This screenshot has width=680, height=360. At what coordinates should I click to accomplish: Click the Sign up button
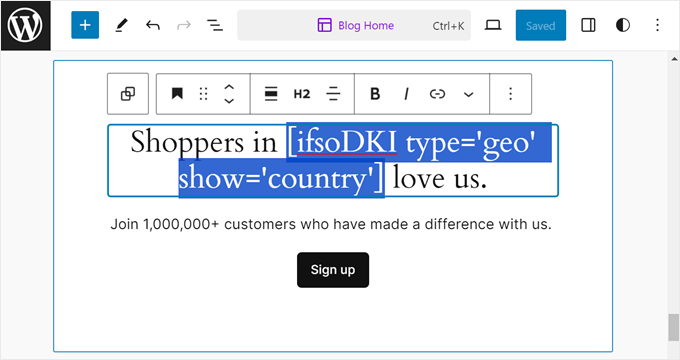(333, 270)
